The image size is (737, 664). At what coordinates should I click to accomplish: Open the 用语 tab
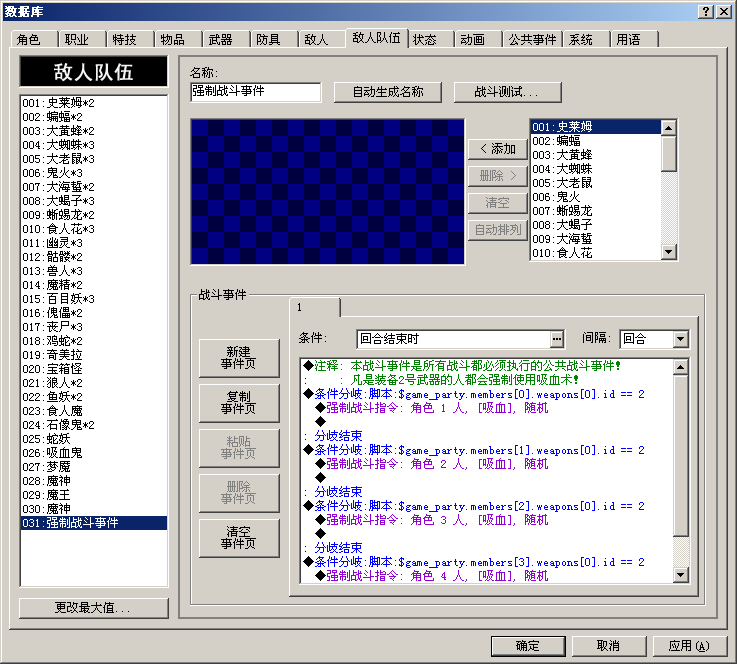635,39
